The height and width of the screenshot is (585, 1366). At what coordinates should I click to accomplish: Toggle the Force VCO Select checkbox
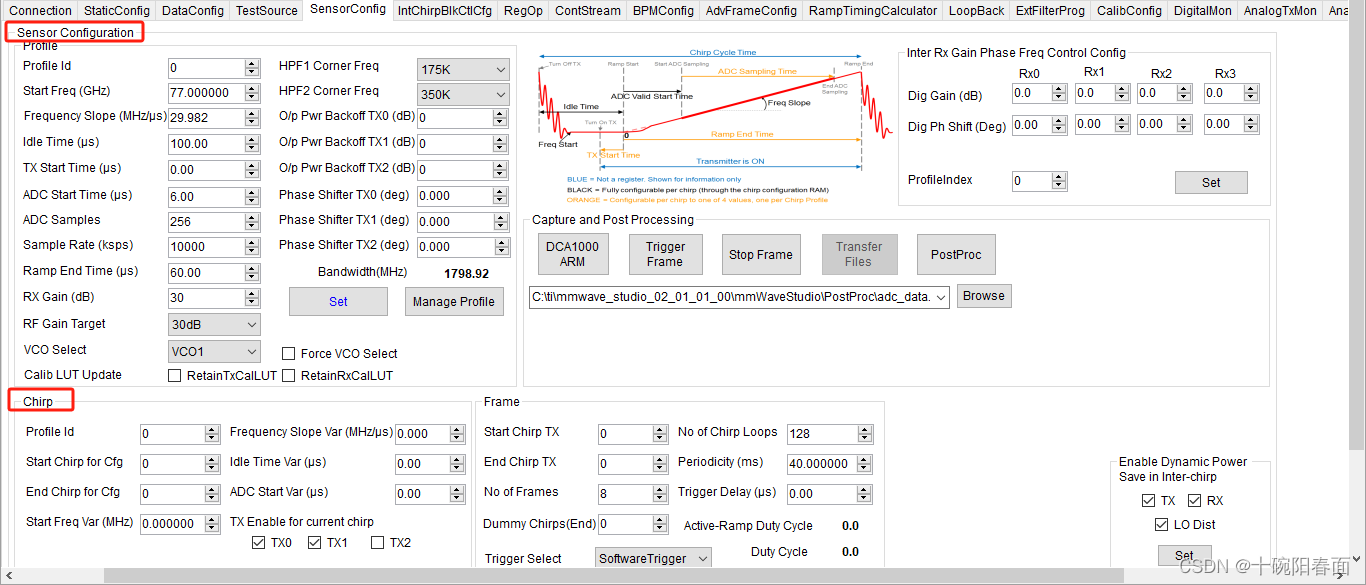(288, 354)
